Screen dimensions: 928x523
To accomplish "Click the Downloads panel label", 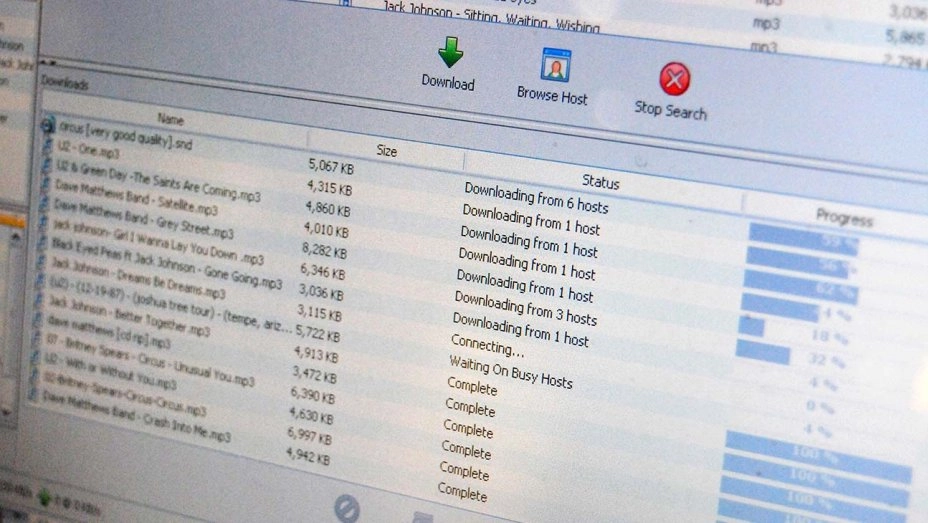I will (x=65, y=83).
